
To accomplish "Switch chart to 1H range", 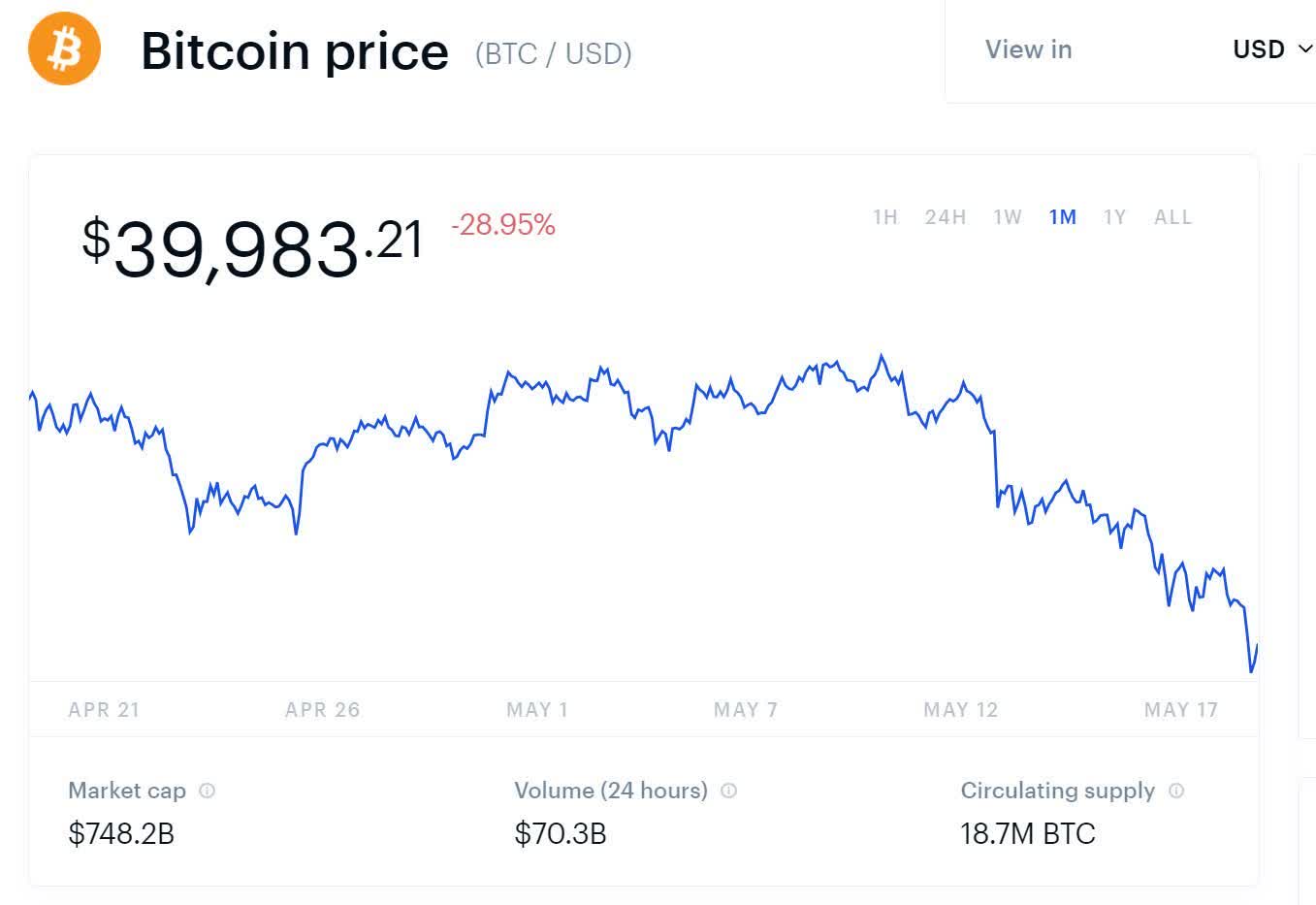I will point(885,217).
